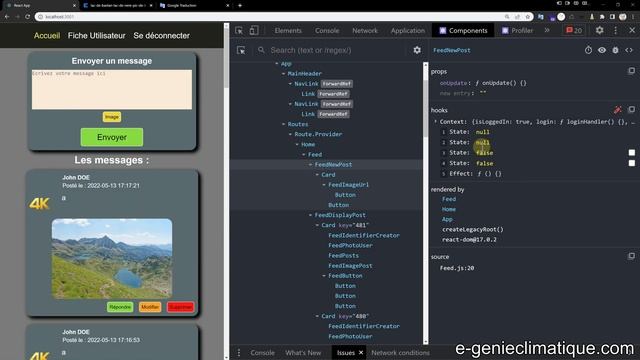
Task: Select Home in rendered by list
Action: point(449,209)
